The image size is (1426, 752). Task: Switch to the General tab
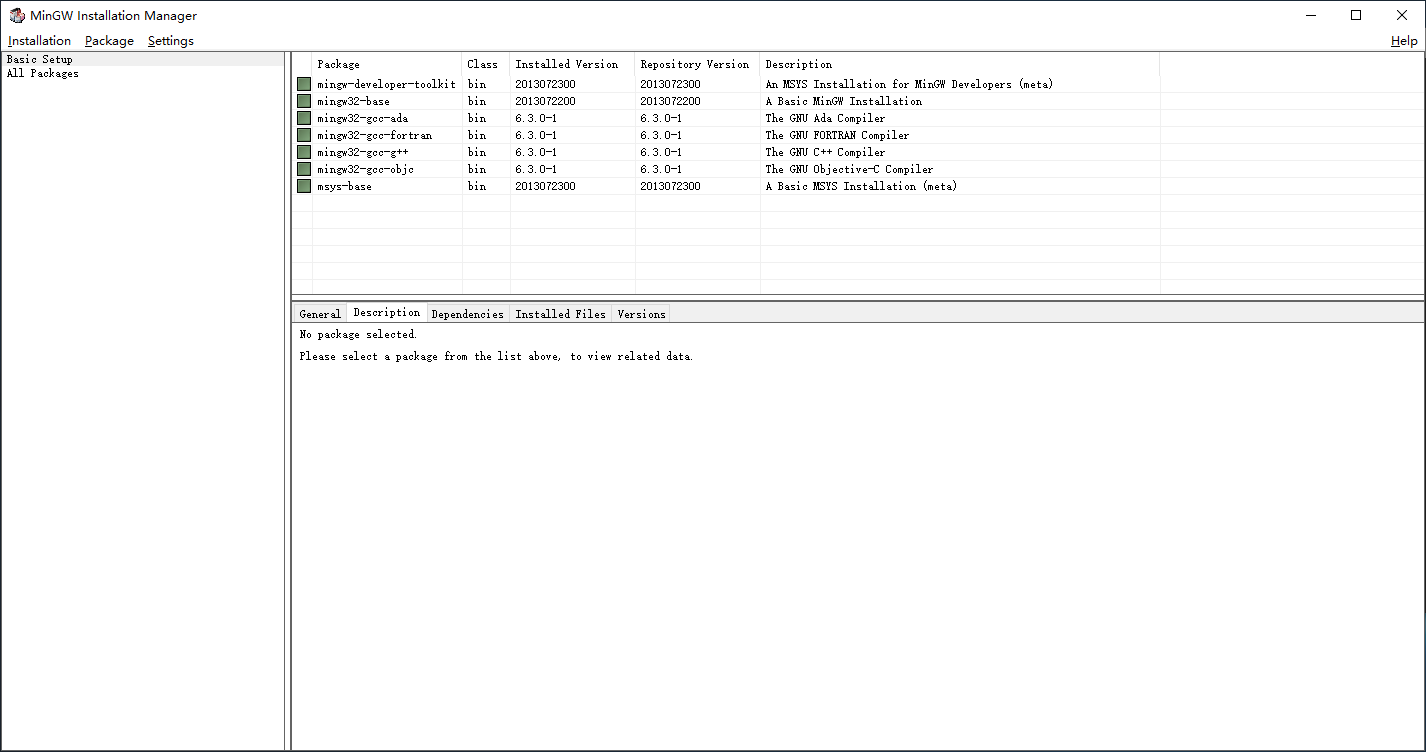[x=320, y=314]
